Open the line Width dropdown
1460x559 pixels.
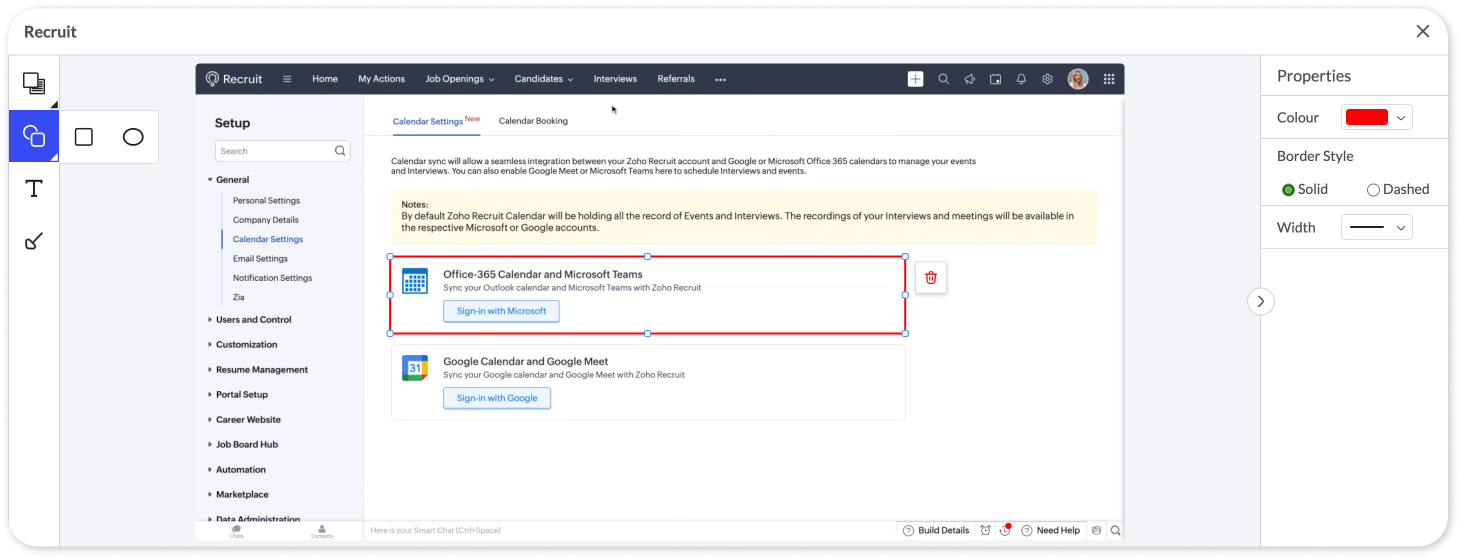[x=1376, y=228]
